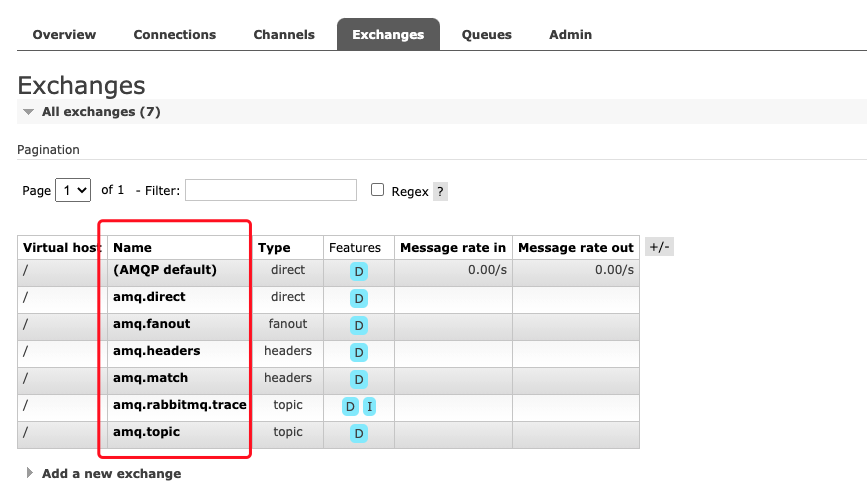Click the 0.00/s message rate in value
867x487 pixels.
pyautogui.click(x=487, y=270)
